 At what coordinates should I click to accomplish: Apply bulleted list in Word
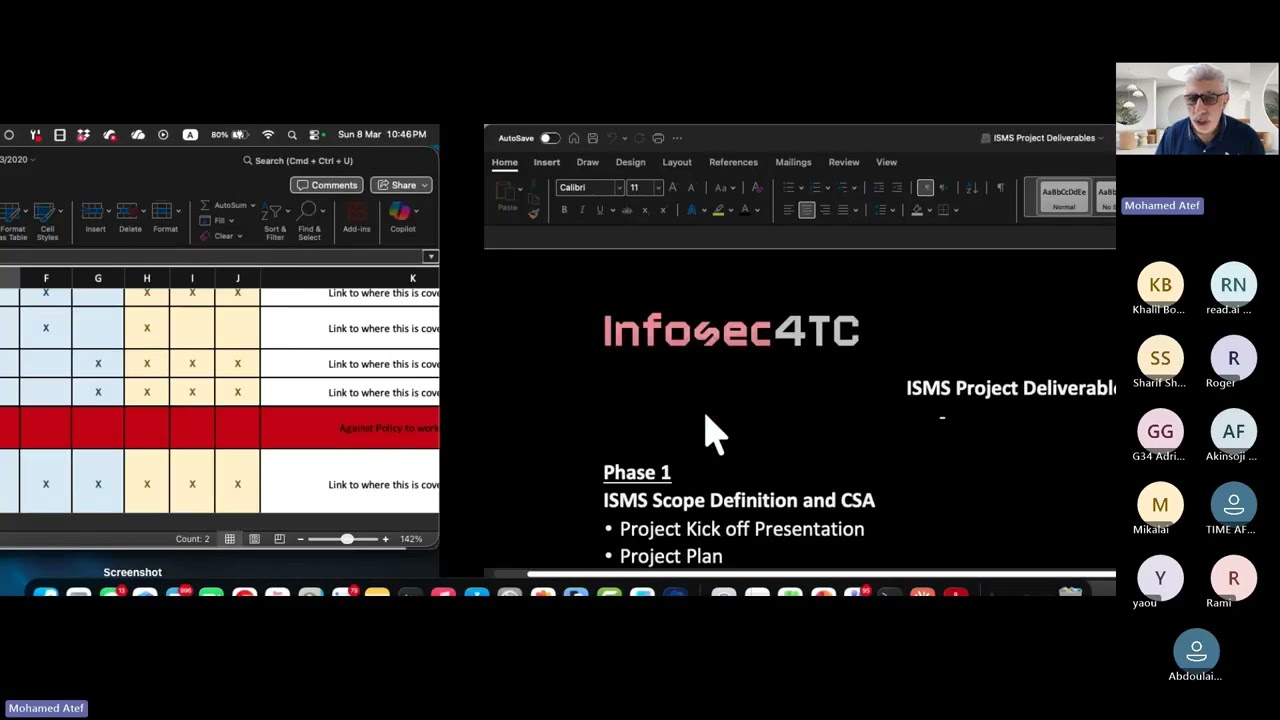point(789,188)
